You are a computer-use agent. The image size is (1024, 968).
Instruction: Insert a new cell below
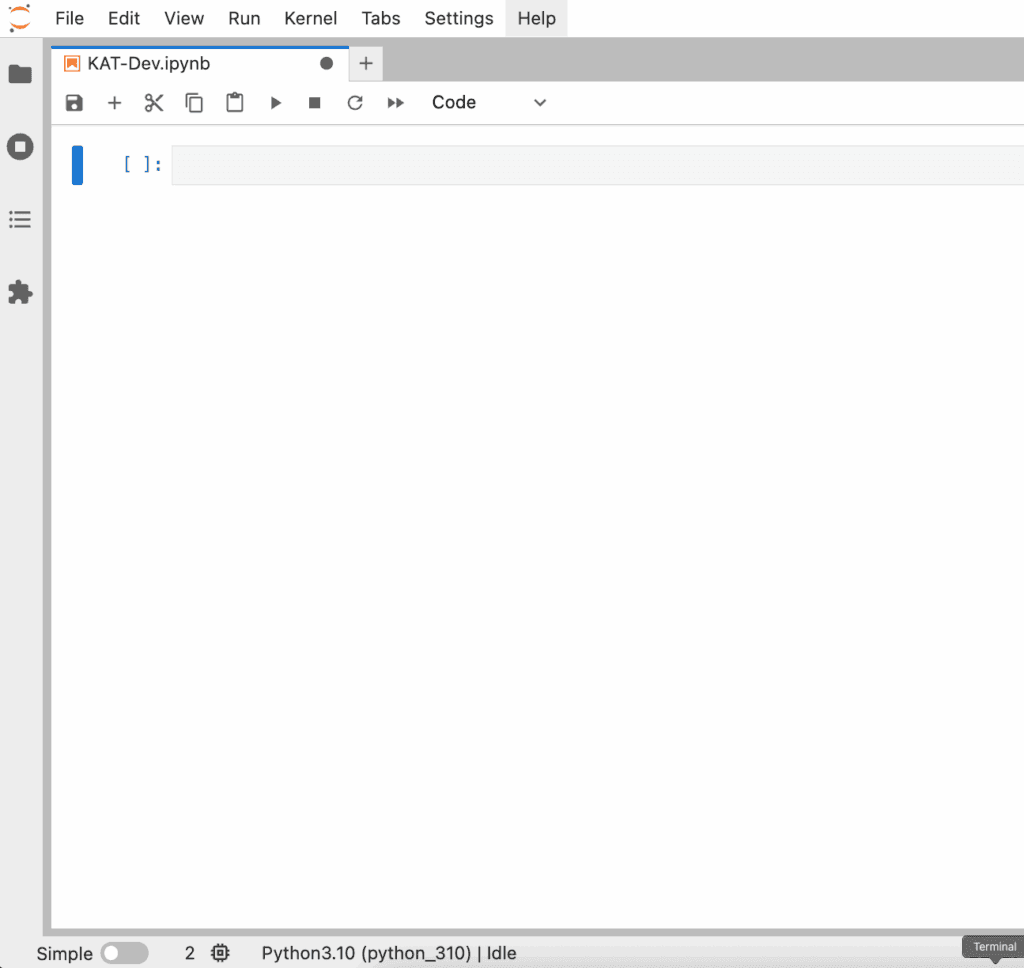pos(114,103)
